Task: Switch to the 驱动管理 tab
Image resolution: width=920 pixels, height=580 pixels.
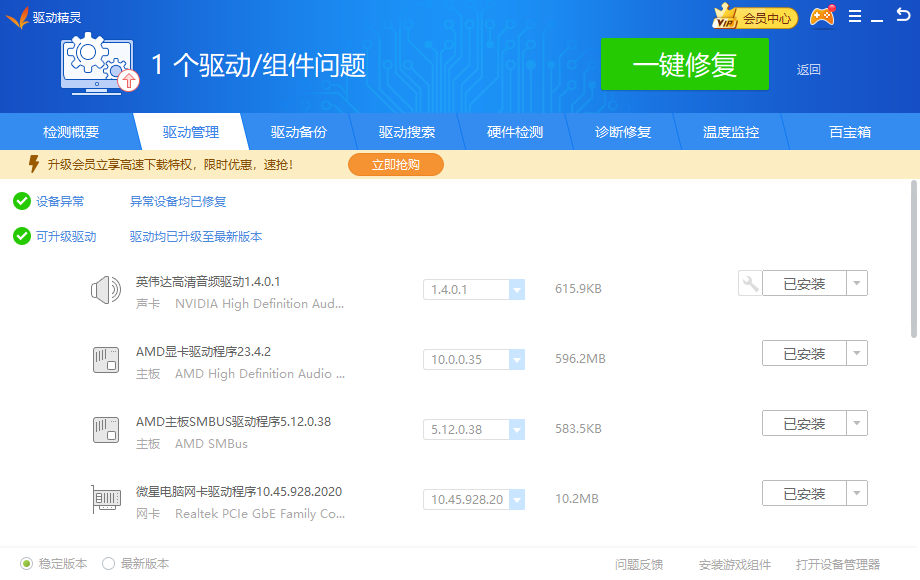Action: 191,132
